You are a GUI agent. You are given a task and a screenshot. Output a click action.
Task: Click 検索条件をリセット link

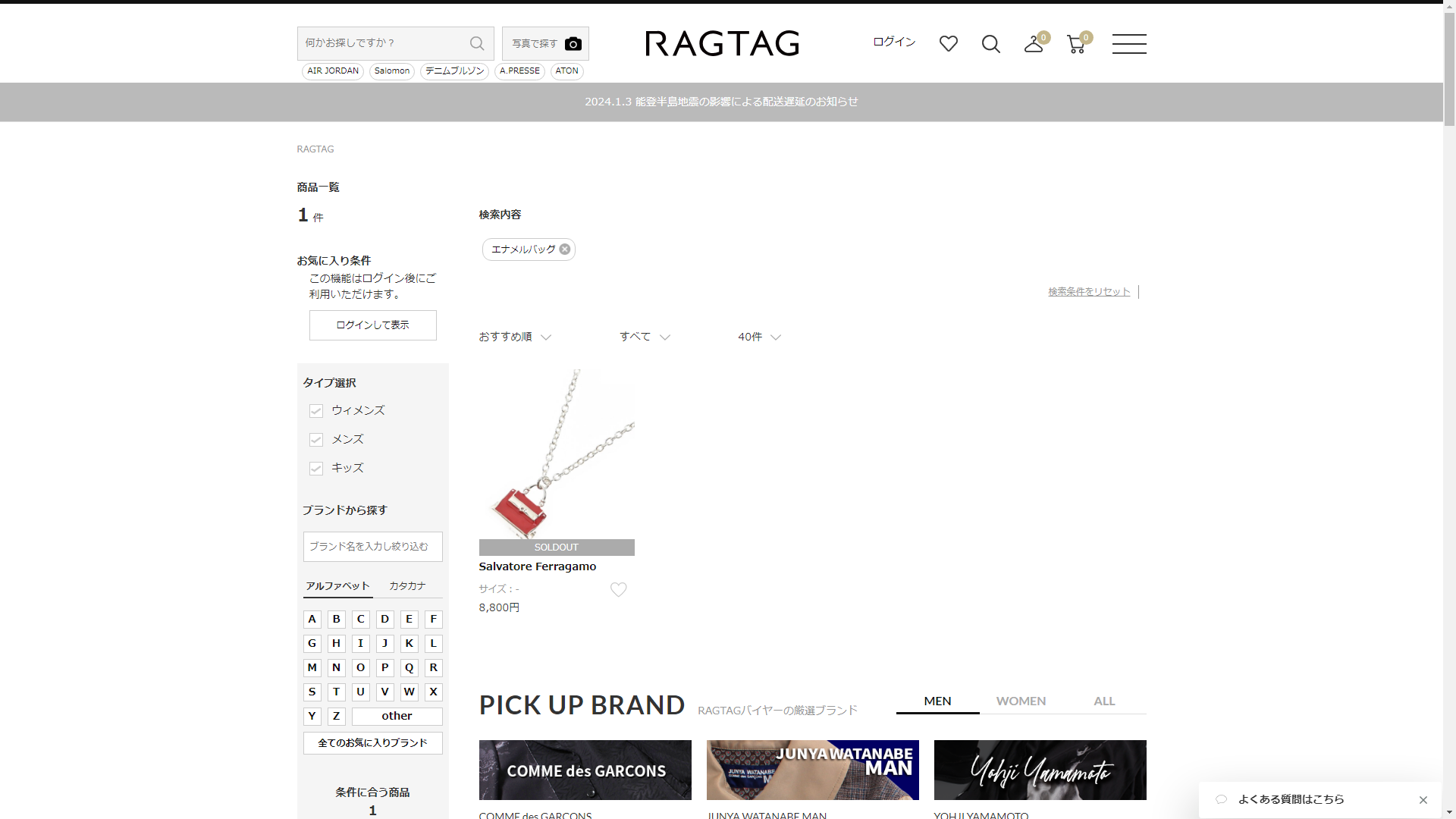pos(1088,292)
